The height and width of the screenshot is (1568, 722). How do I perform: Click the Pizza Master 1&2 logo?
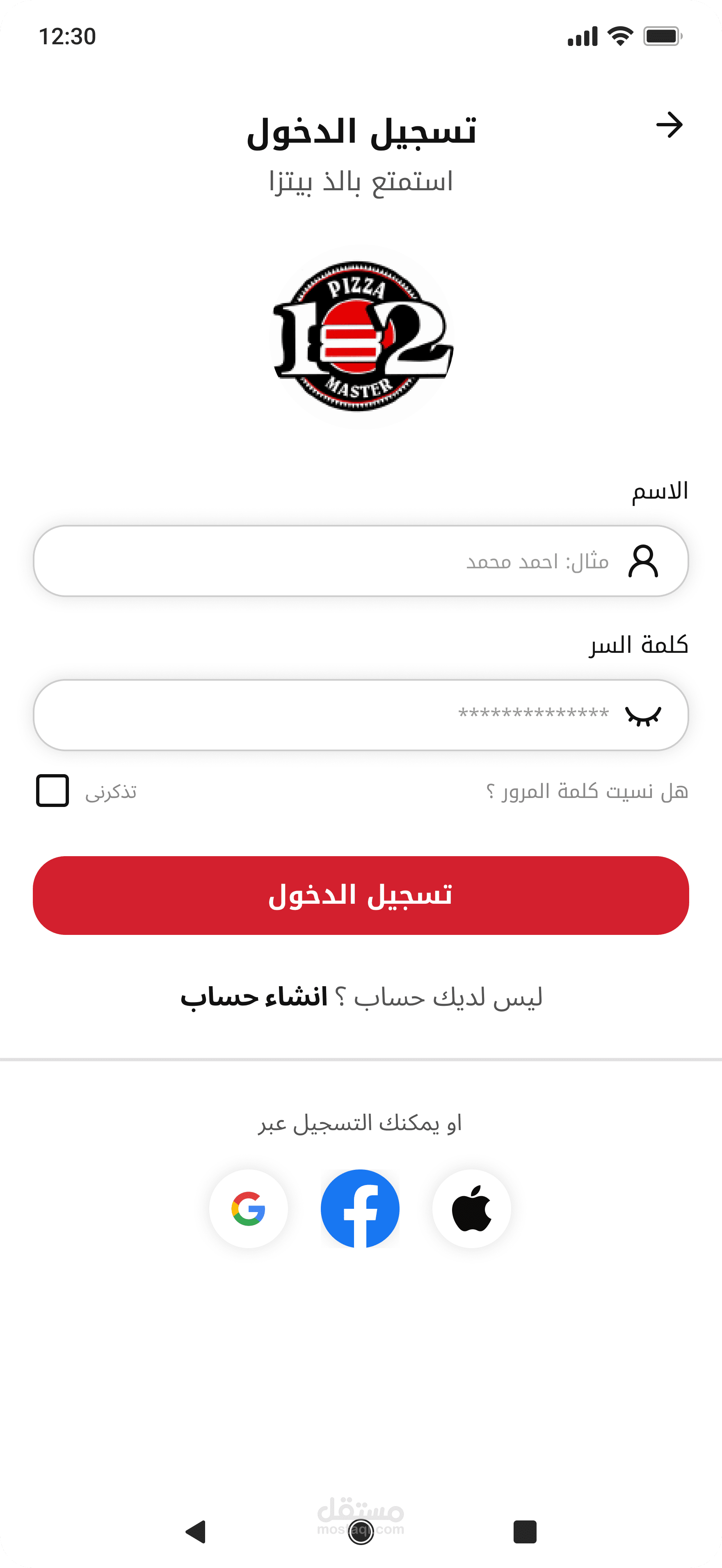point(361,337)
